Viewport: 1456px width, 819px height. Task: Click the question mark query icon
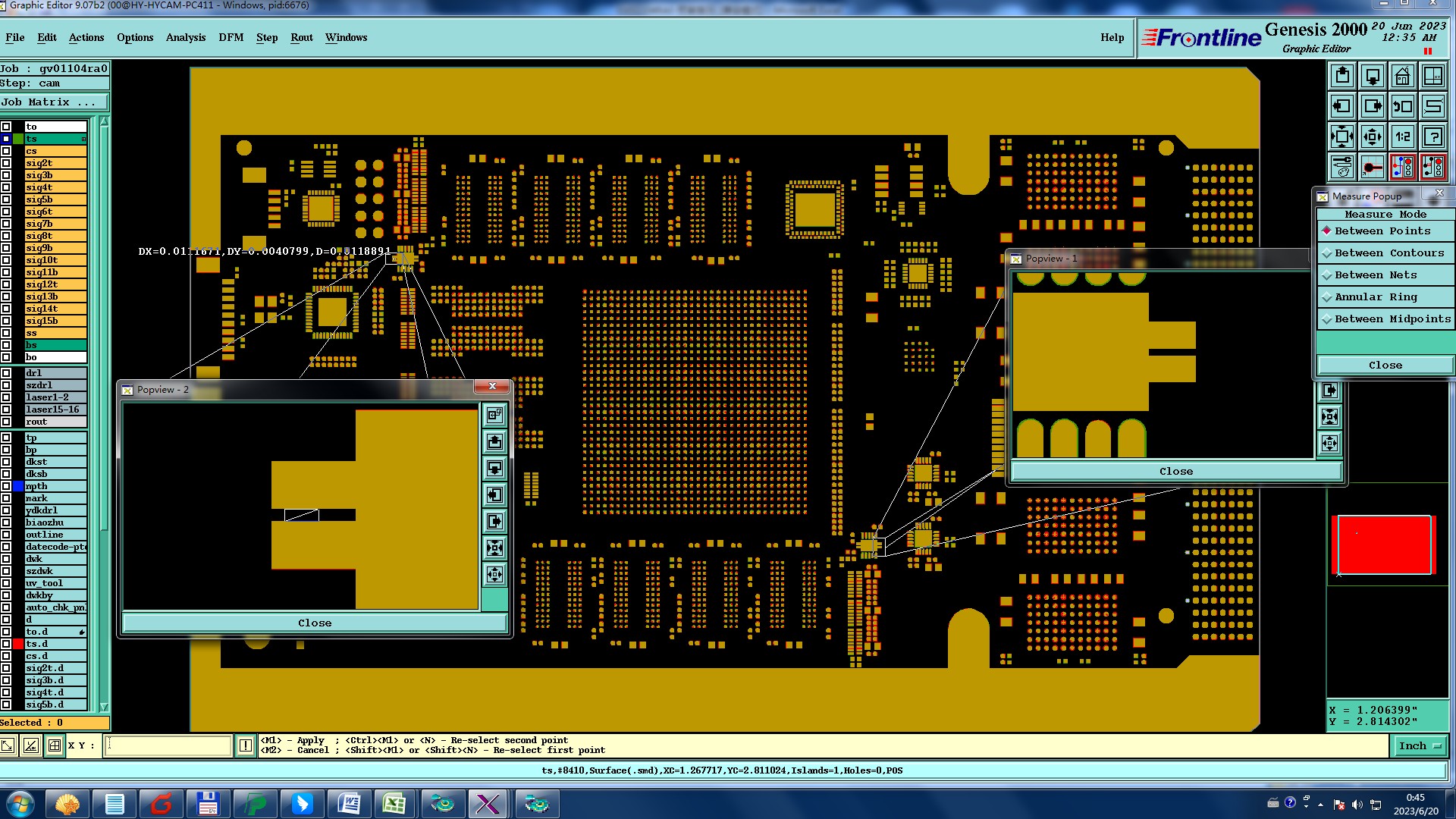click(1432, 136)
